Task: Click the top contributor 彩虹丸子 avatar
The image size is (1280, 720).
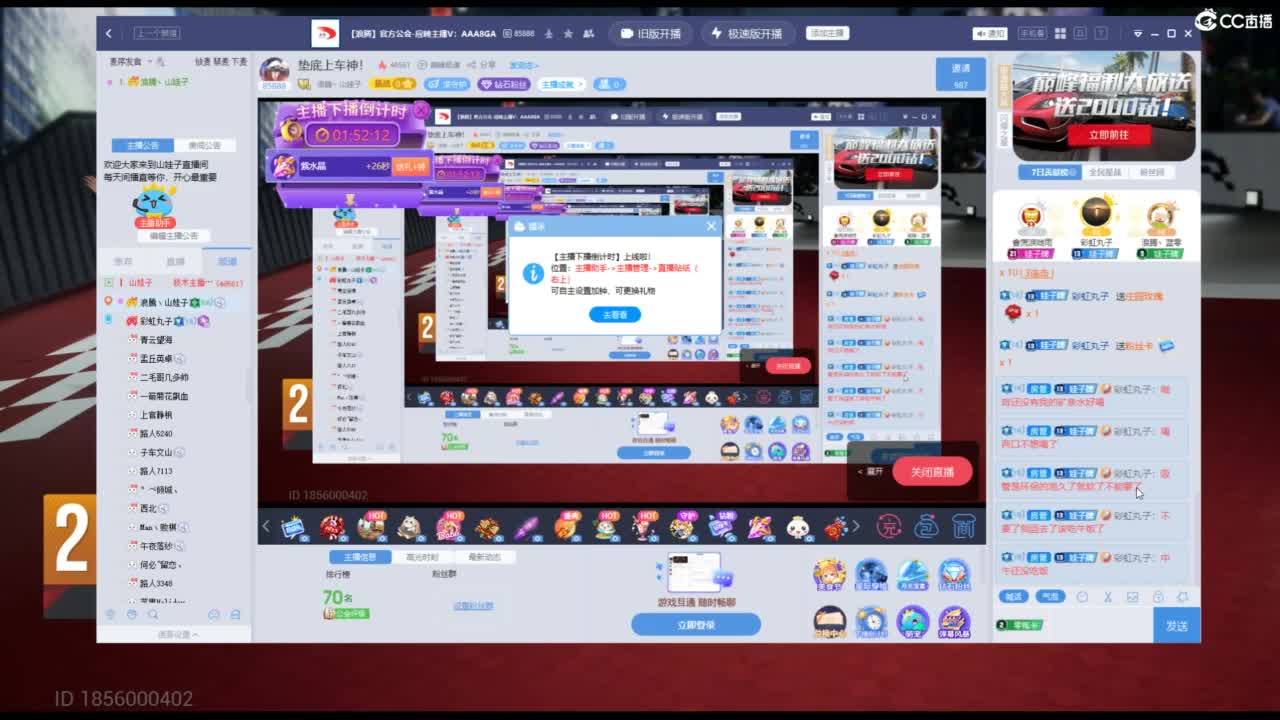Action: (1097, 213)
